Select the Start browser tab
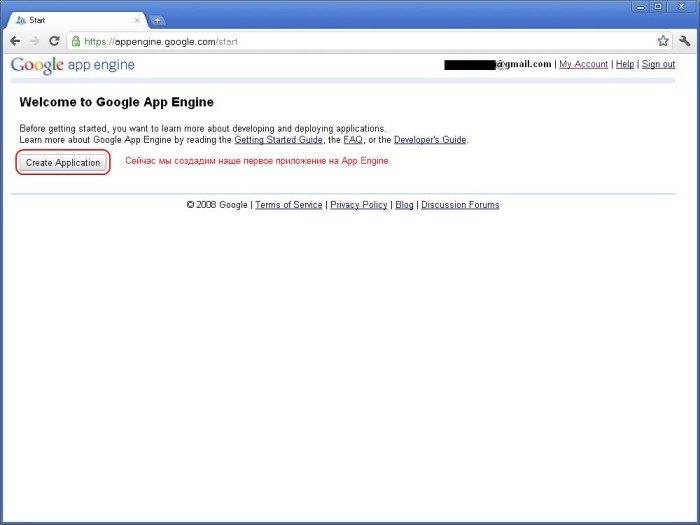The width and height of the screenshot is (700, 525). click(x=77, y=20)
